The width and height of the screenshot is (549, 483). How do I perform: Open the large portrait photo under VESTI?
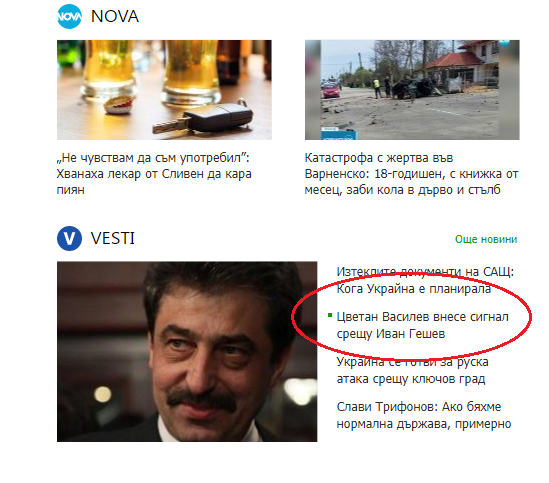tap(187, 351)
